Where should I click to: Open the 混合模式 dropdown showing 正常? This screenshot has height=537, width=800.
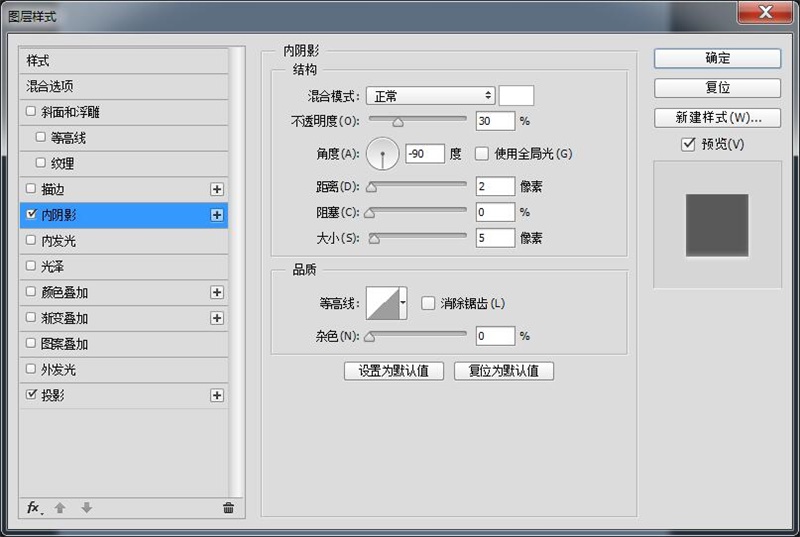coord(431,96)
